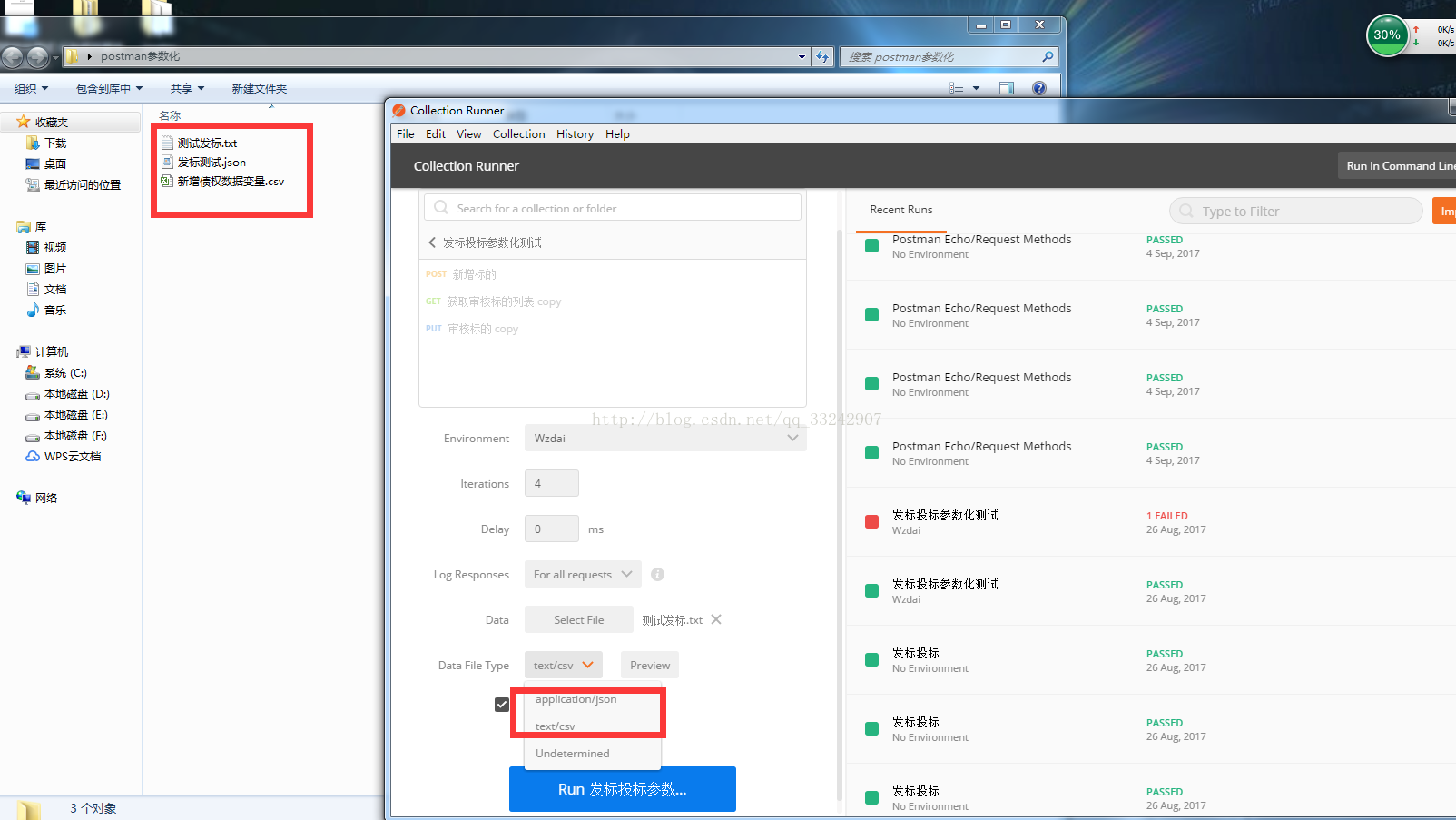The image size is (1456, 820).
Task: Go back from 发标投标参数化测试 collection
Action: click(432, 242)
